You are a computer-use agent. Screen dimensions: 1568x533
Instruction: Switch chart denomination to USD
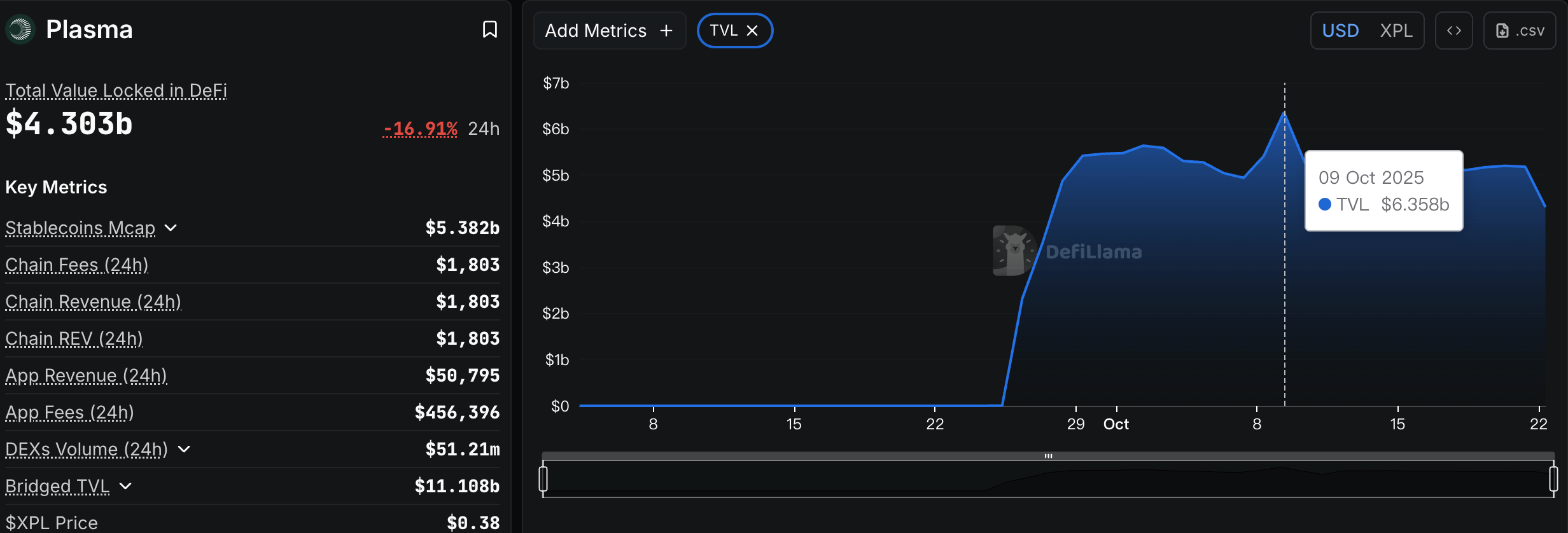(1340, 31)
